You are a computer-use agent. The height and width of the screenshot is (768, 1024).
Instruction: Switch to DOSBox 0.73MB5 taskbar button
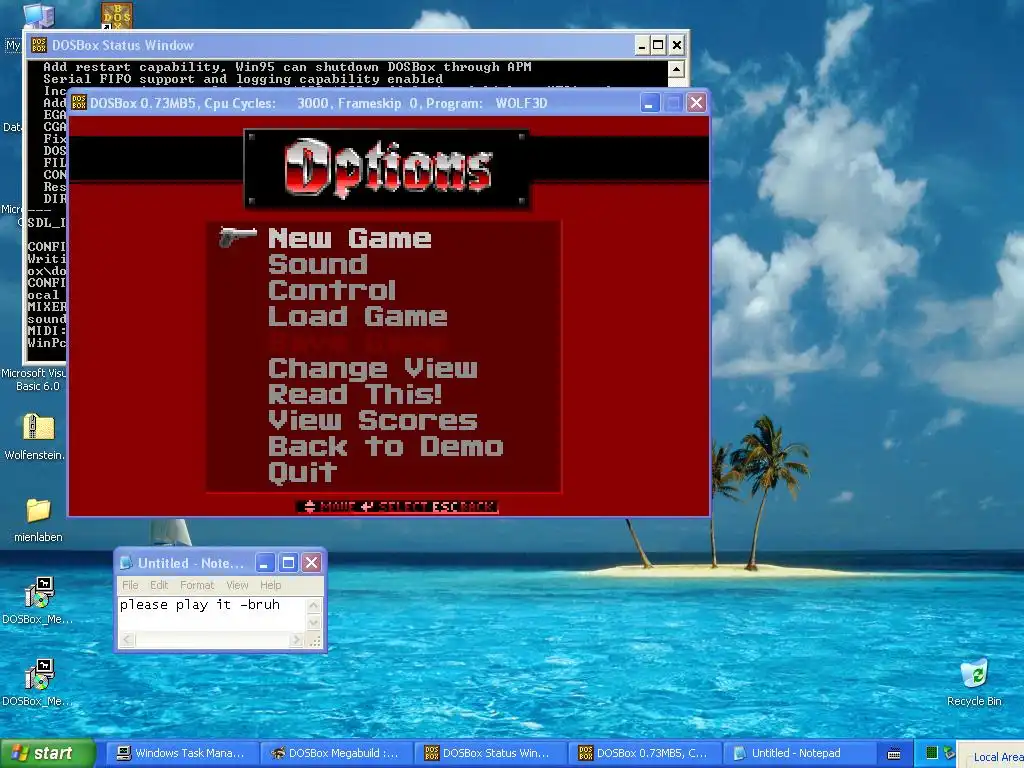click(x=645, y=753)
